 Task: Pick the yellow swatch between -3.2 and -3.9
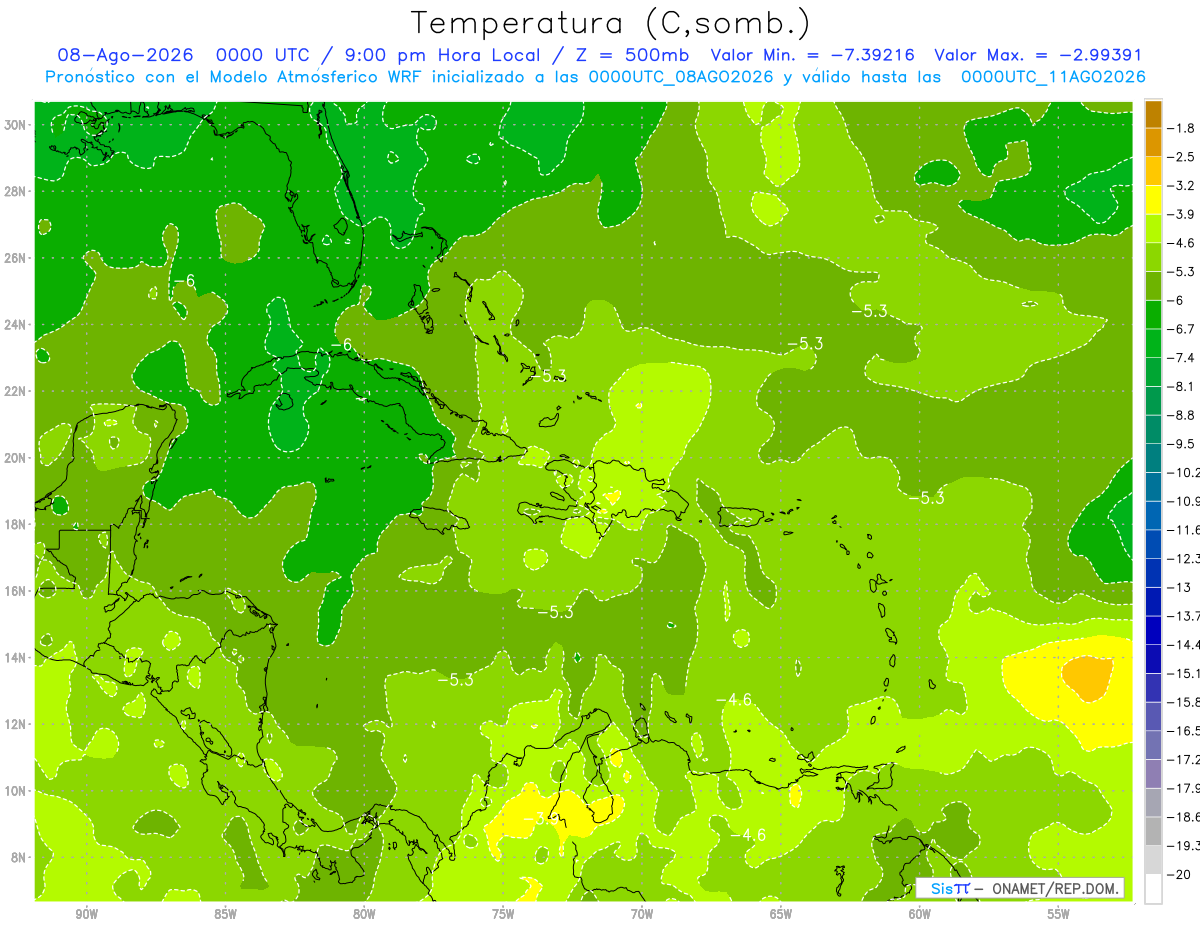coord(1153,200)
